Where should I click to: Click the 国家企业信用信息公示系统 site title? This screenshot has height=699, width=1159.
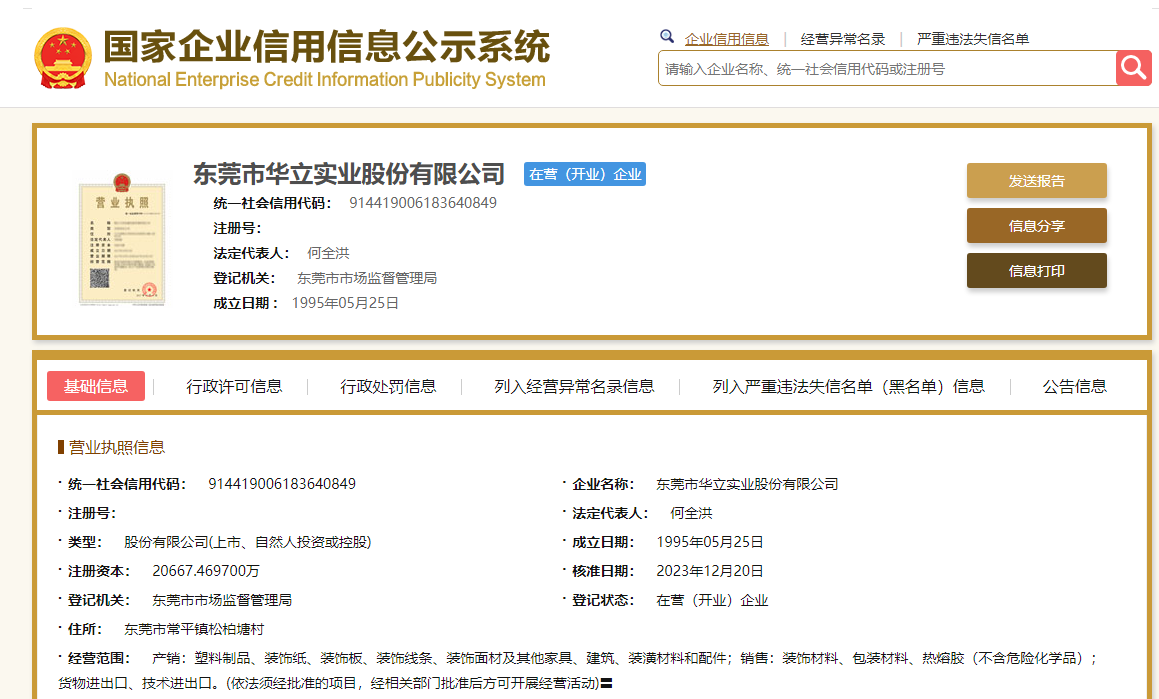coord(327,47)
